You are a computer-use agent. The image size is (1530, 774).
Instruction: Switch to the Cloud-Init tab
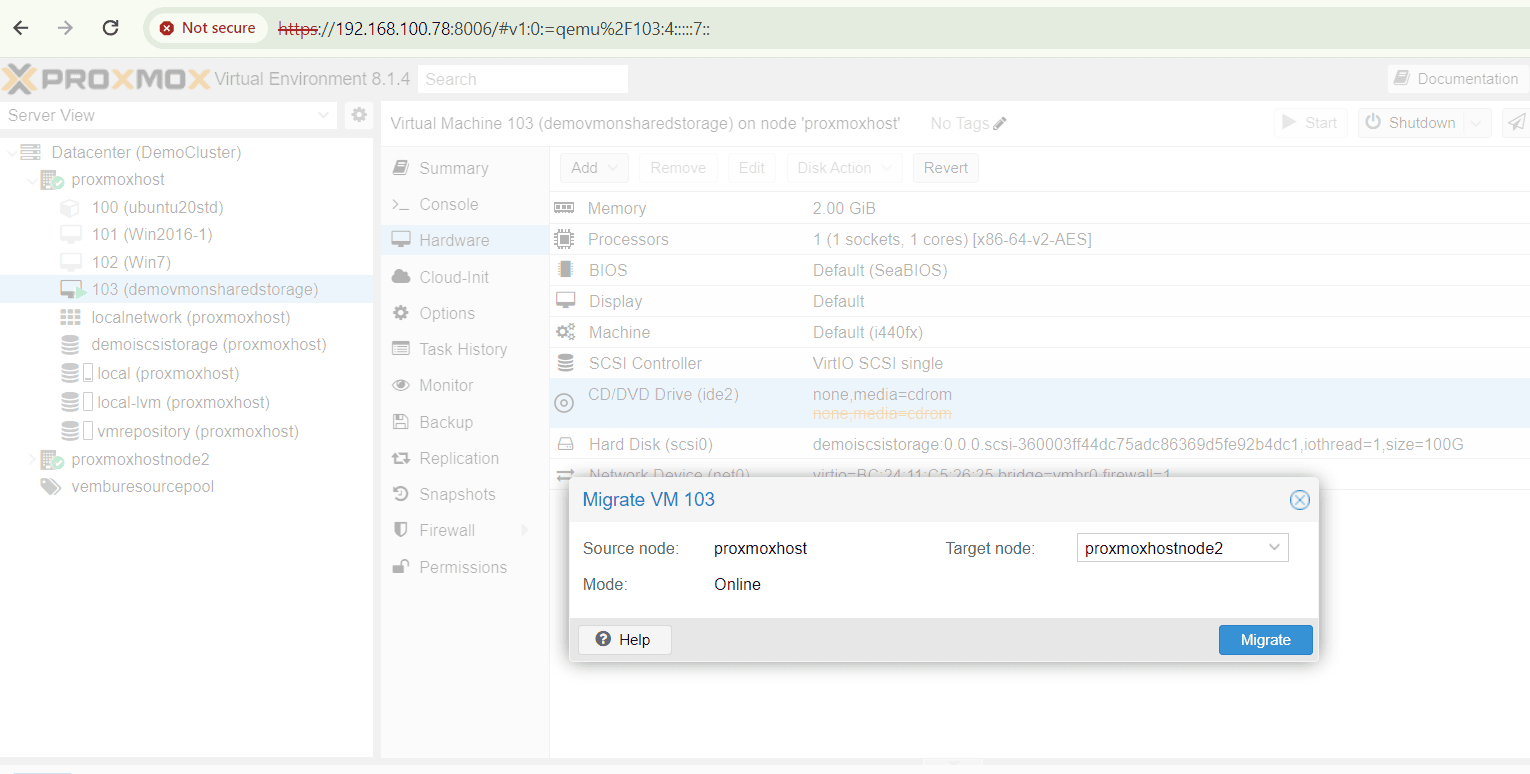465,277
